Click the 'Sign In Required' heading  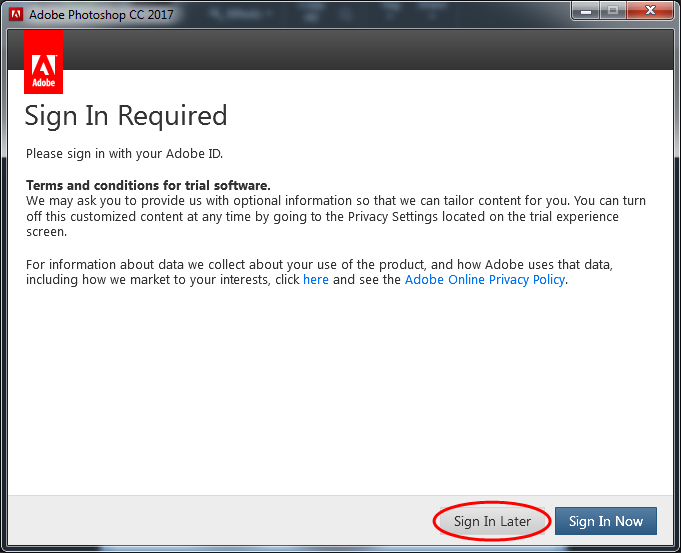(x=126, y=116)
